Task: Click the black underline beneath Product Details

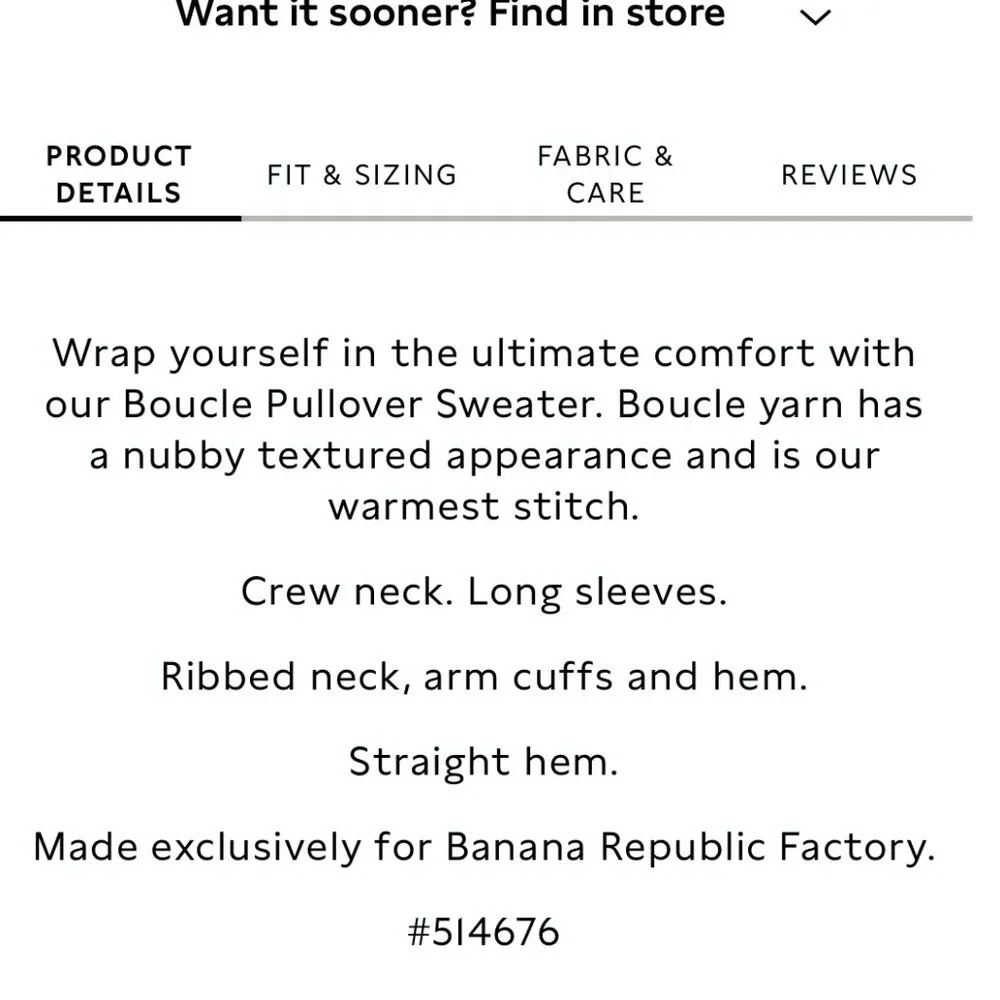Action: click(120, 217)
